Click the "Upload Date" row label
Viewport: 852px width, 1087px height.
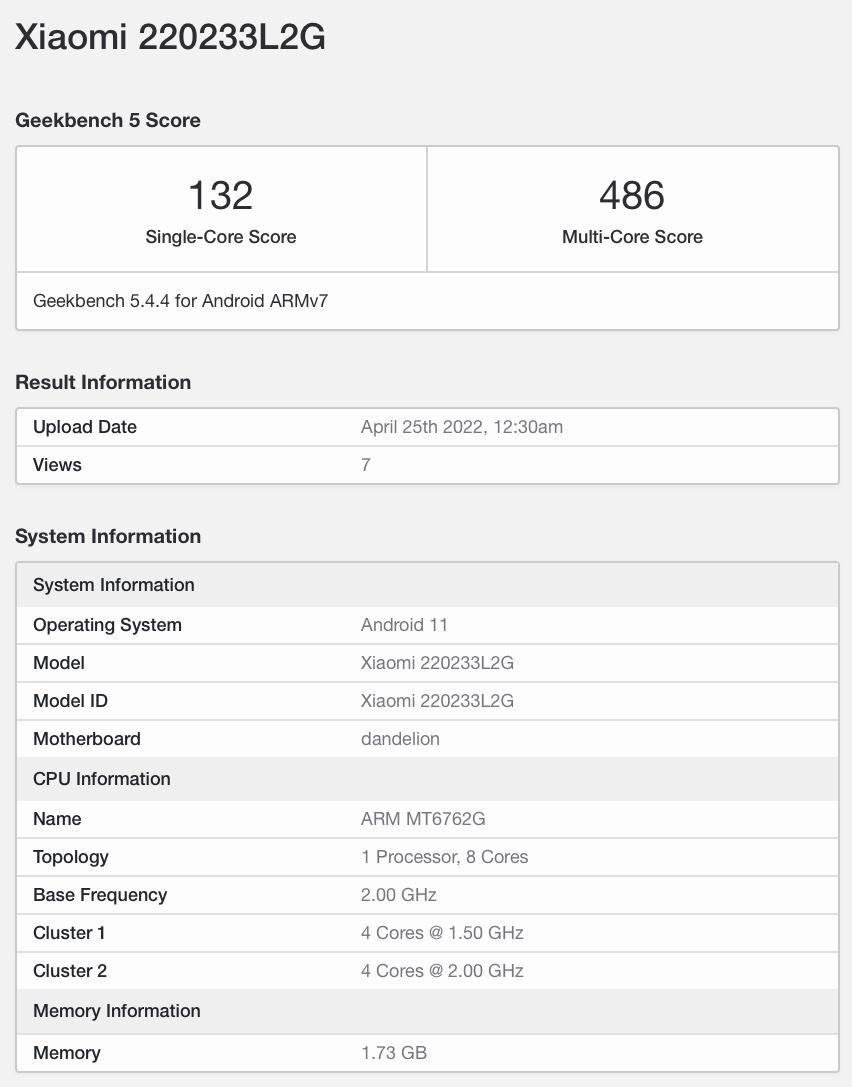pyautogui.click(x=85, y=426)
